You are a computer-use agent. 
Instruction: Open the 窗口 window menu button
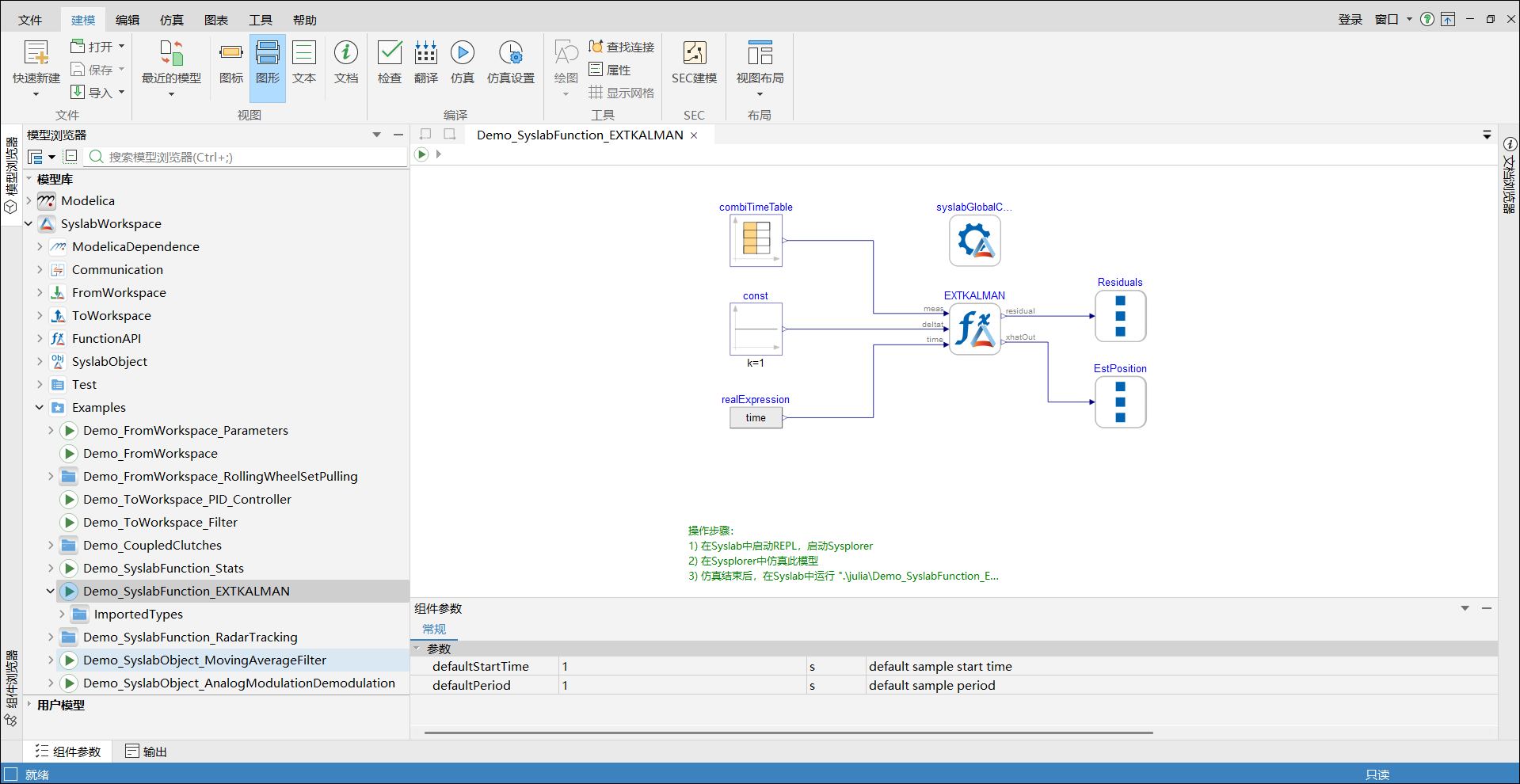[1393, 20]
